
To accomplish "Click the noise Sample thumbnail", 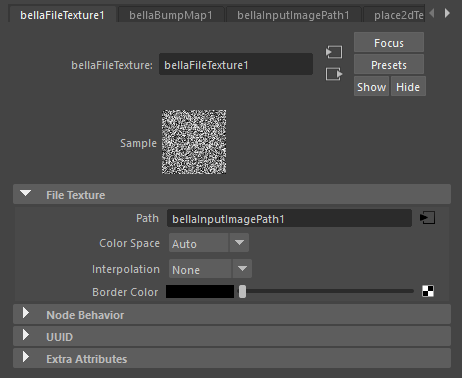I will point(194,142).
